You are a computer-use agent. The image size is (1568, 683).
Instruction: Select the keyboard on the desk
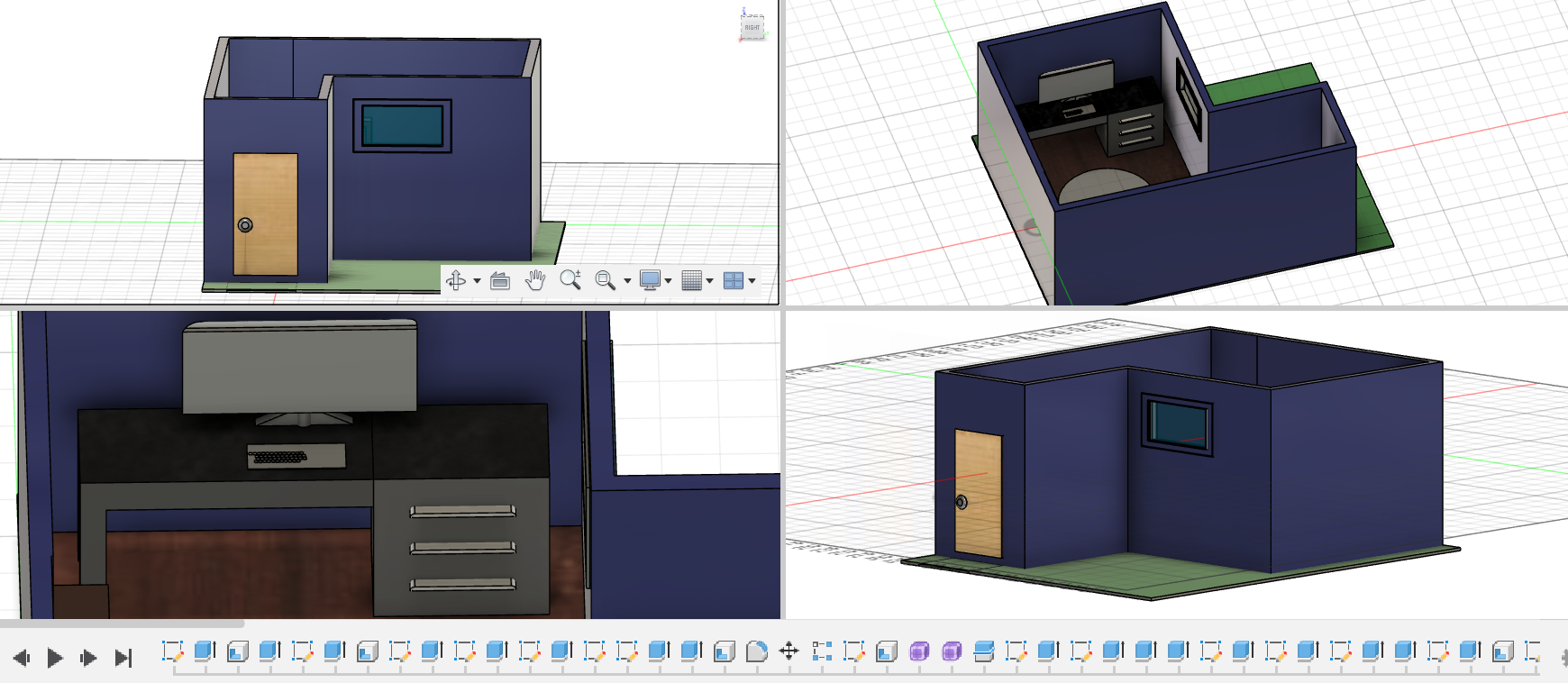(296, 456)
